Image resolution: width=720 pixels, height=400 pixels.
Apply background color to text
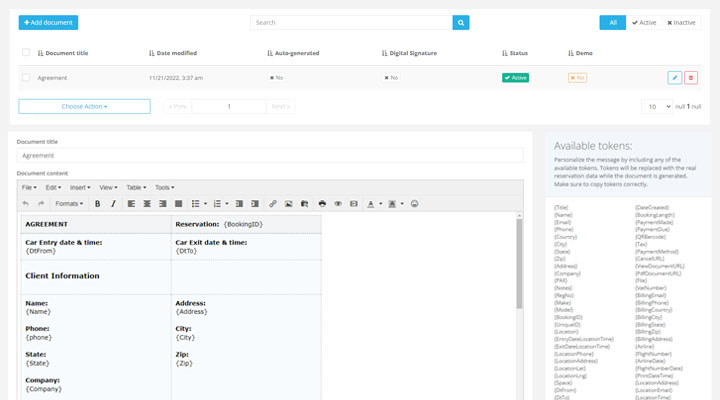[392, 203]
